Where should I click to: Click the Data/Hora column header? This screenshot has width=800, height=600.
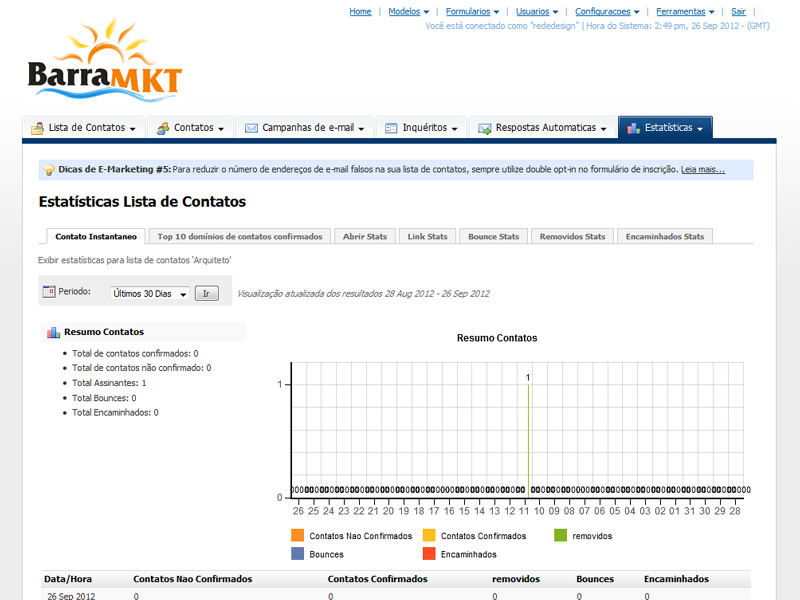point(68,579)
